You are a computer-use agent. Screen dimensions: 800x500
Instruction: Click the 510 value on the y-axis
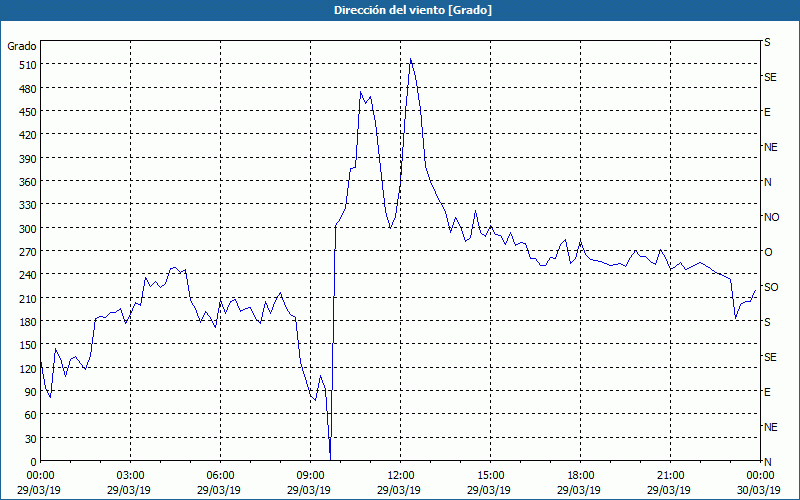click(x=28, y=65)
